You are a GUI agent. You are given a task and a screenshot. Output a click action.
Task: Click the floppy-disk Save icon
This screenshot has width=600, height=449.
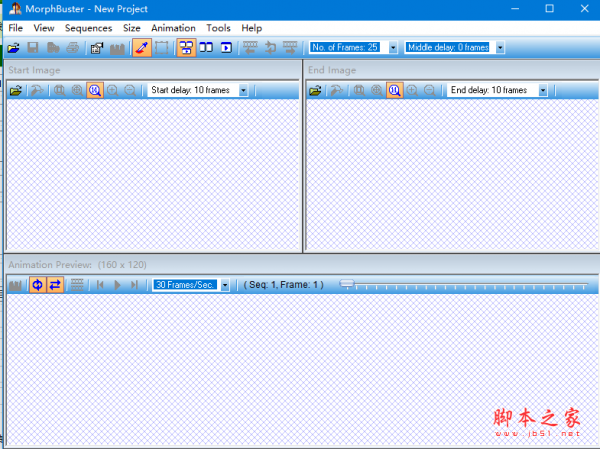(33, 48)
